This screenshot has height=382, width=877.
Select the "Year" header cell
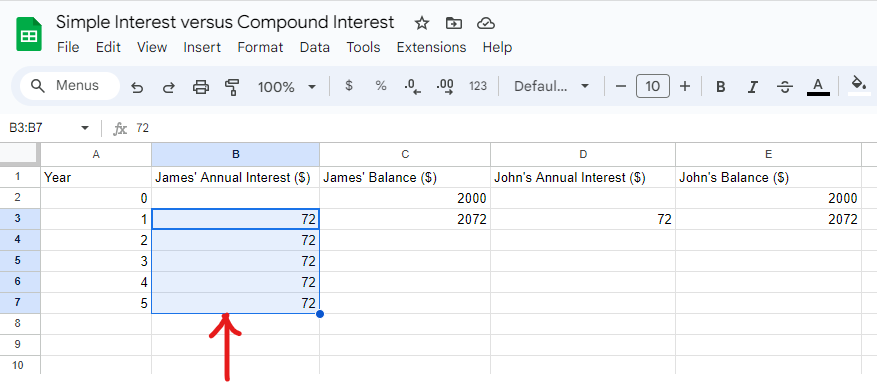click(96, 177)
